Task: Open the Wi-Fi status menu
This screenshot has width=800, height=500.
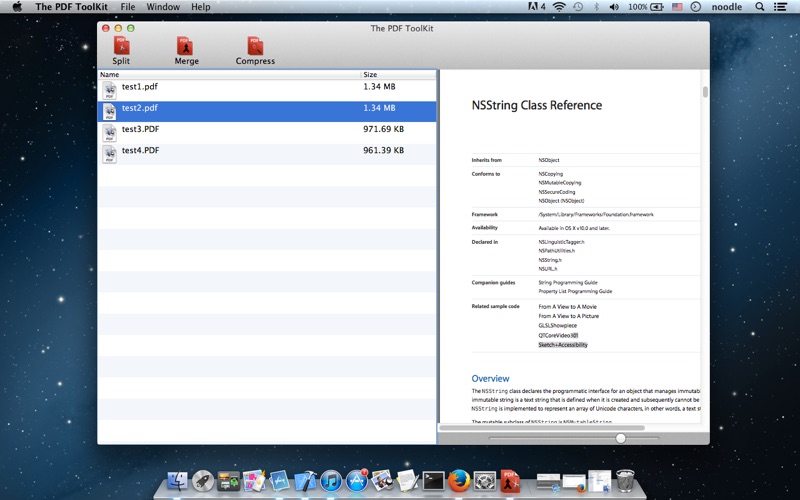Action: pyautogui.click(x=559, y=7)
